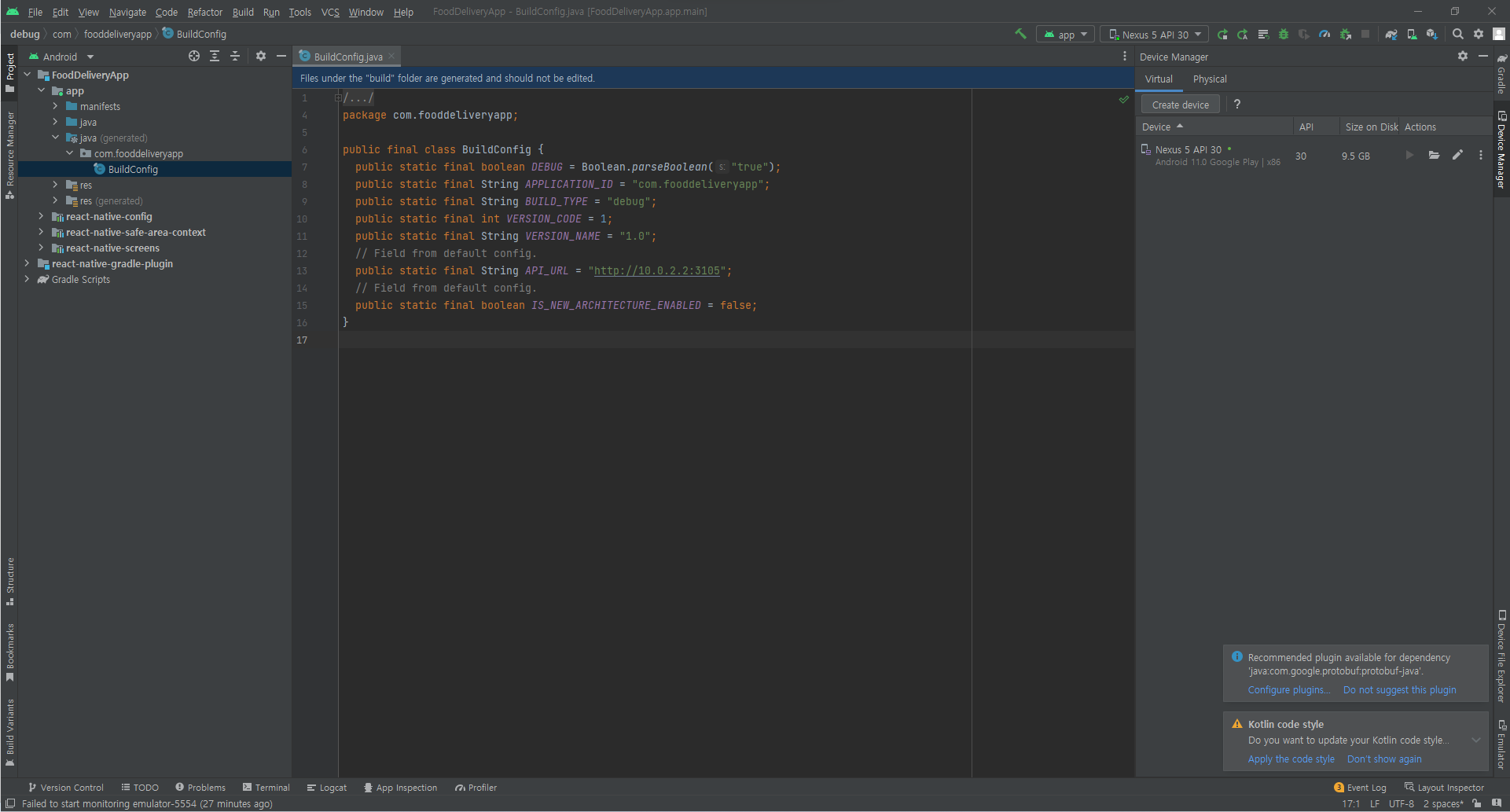Image resolution: width=1510 pixels, height=812 pixels.
Task: Click the Create device button
Action: click(1180, 105)
